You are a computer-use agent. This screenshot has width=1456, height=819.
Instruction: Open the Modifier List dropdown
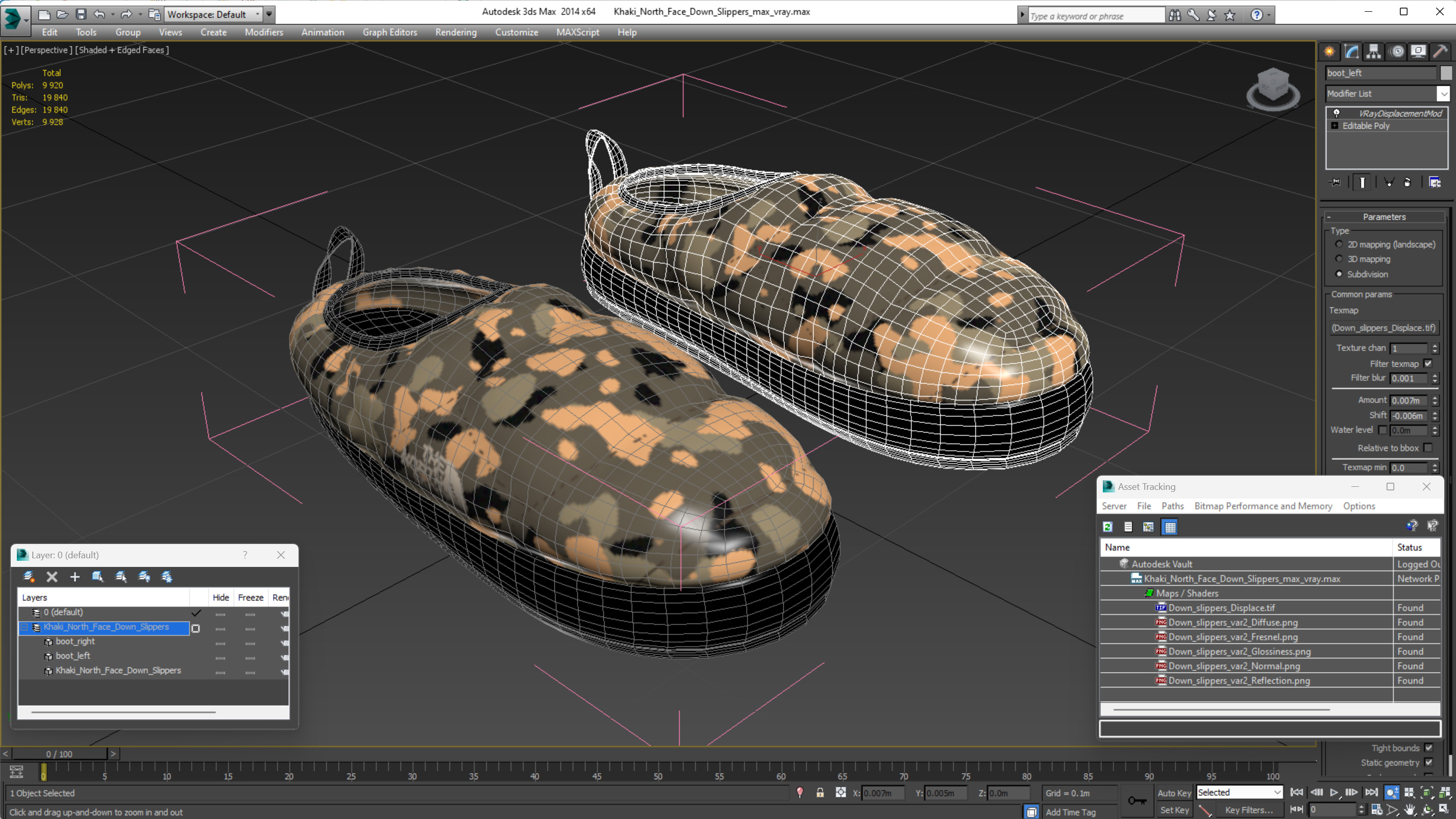coord(1444,93)
